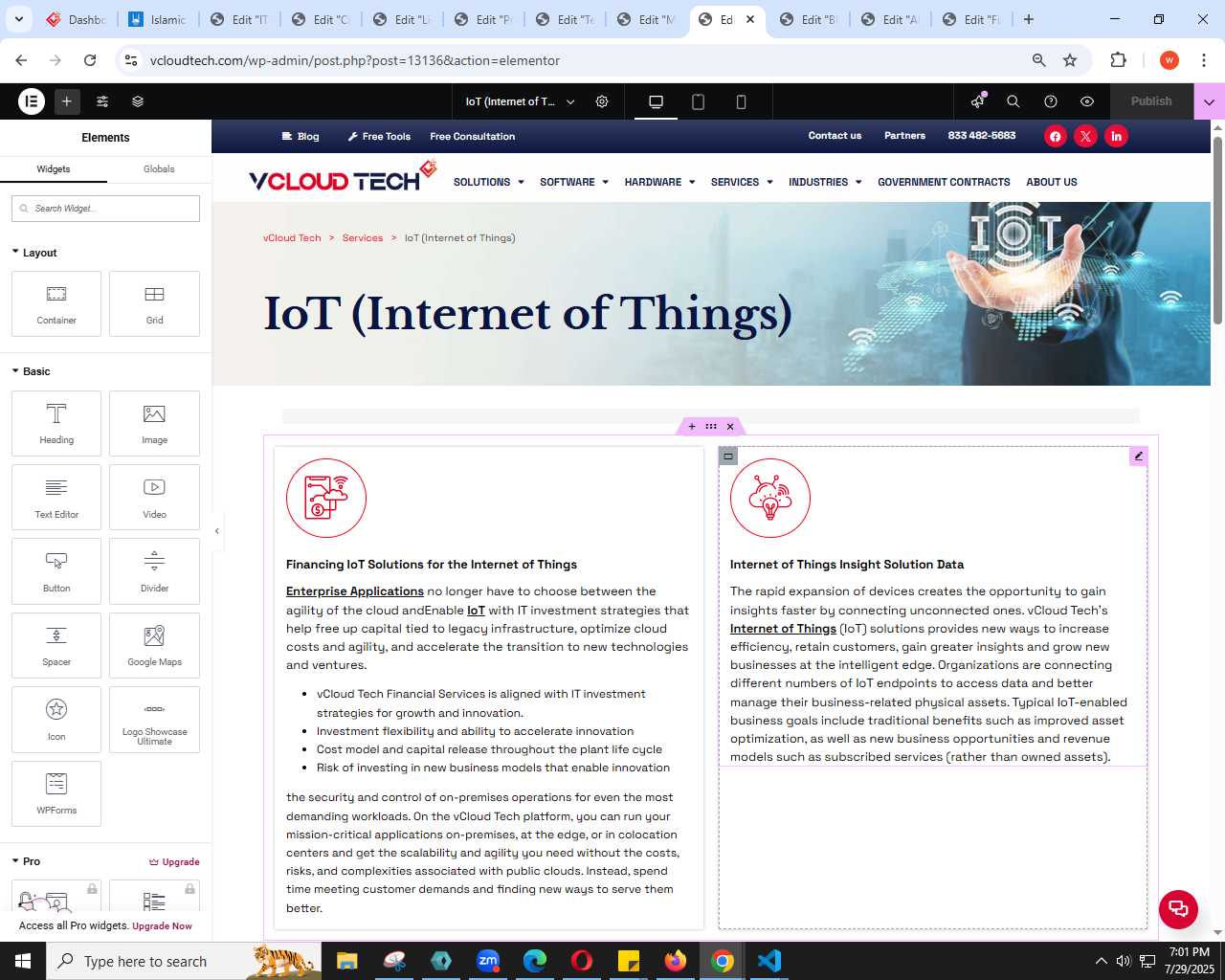Click the container drag handle dots
Image resolution: width=1225 pixels, height=980 pixels.
pyautogui.click(x=711, y=427)
